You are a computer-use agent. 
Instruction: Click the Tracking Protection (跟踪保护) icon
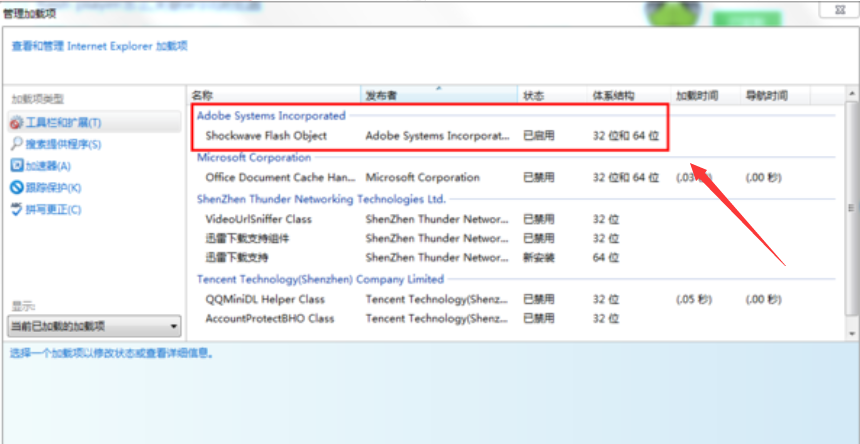(16, 187)
